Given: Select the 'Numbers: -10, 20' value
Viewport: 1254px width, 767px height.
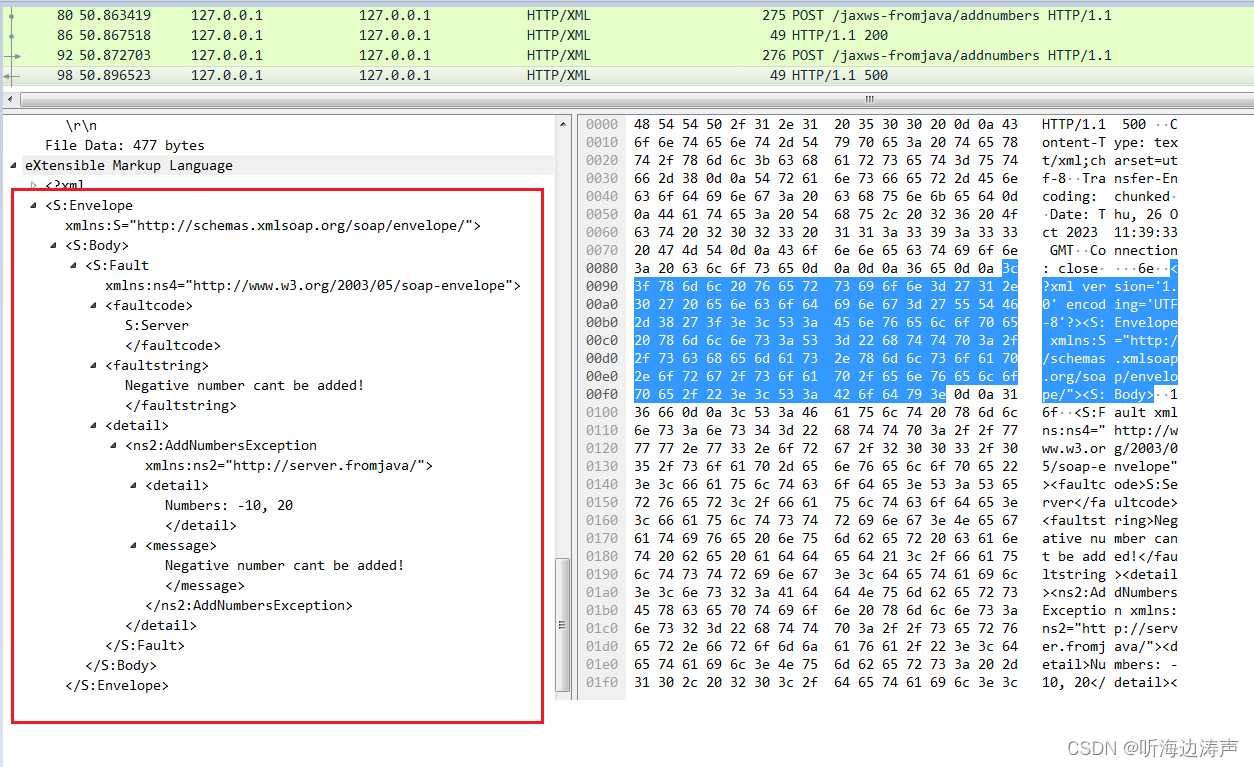Looking at the screenshot, I should (x=229, y=505).
